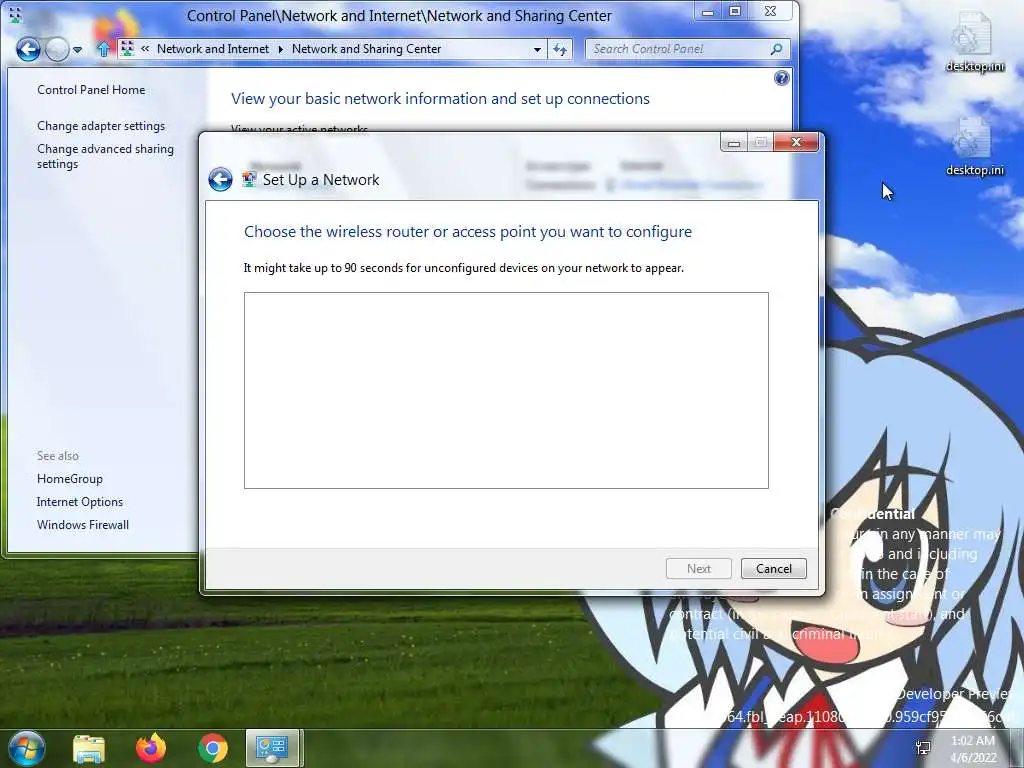Click the greyed-out Next button in the wizard
The width and height of the screenshot is (1024, 768).
(699, 569)
